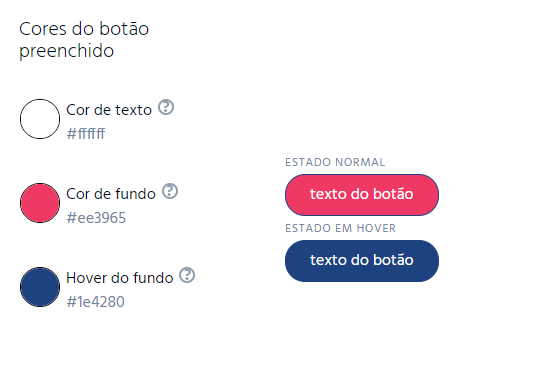The width and height of the screenshot is (539, 368).
Task: Click the 'Cor de fundo' label
Action: (111, 194)
